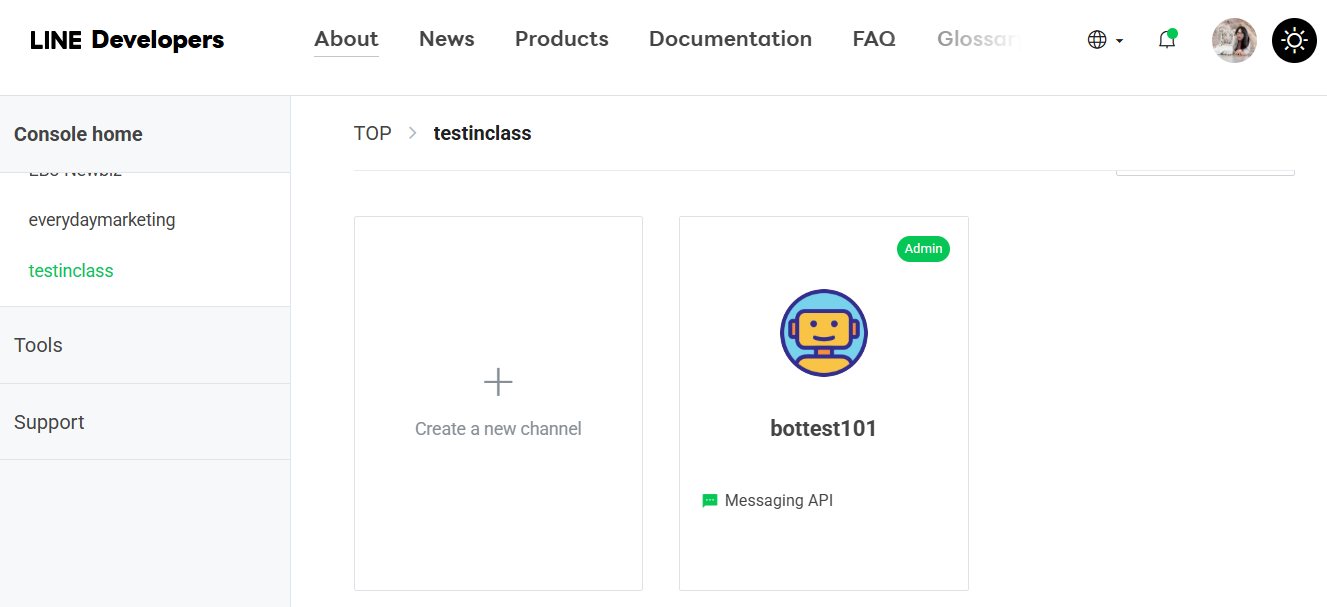
Task: Click the LINE Developers logo
Action: (127, 40)
